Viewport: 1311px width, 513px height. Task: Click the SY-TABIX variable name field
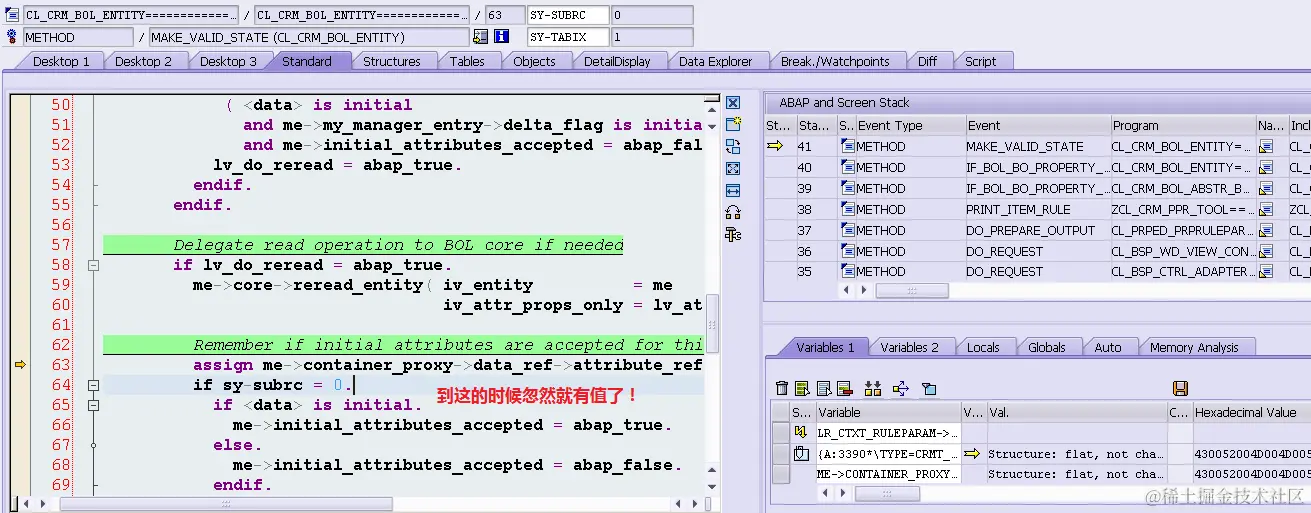click(x=568, y=37)
